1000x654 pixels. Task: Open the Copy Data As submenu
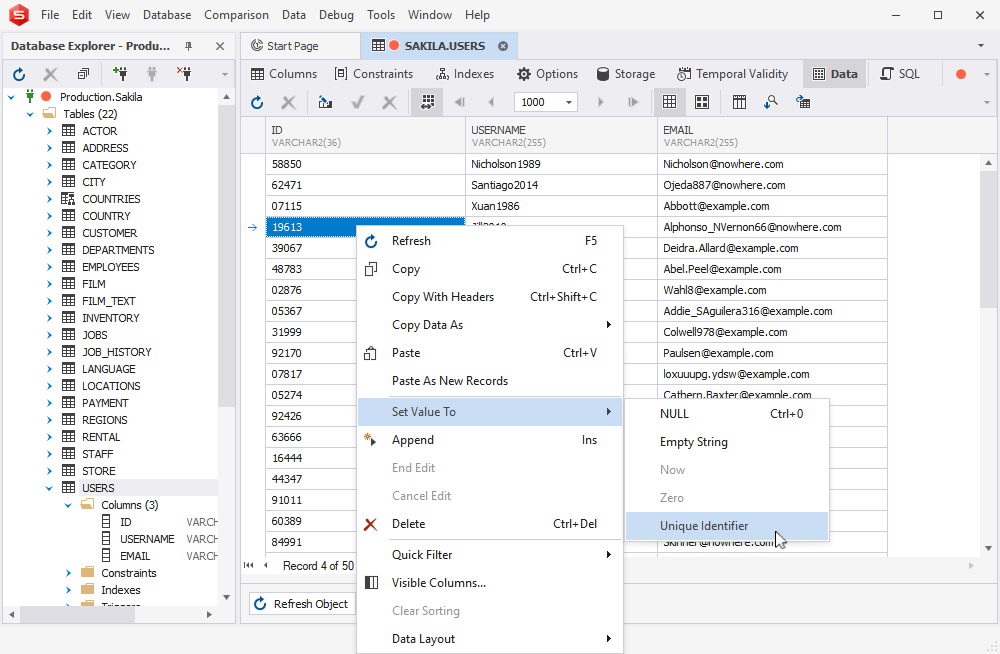click(x=489, y=325)
